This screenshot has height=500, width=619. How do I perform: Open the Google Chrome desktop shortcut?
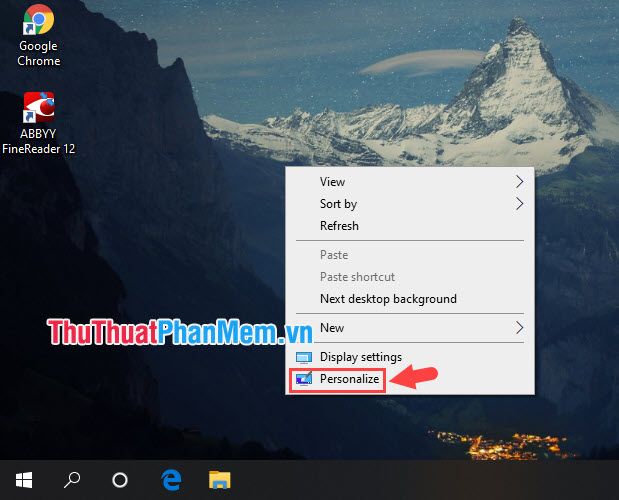coord(38,36)
